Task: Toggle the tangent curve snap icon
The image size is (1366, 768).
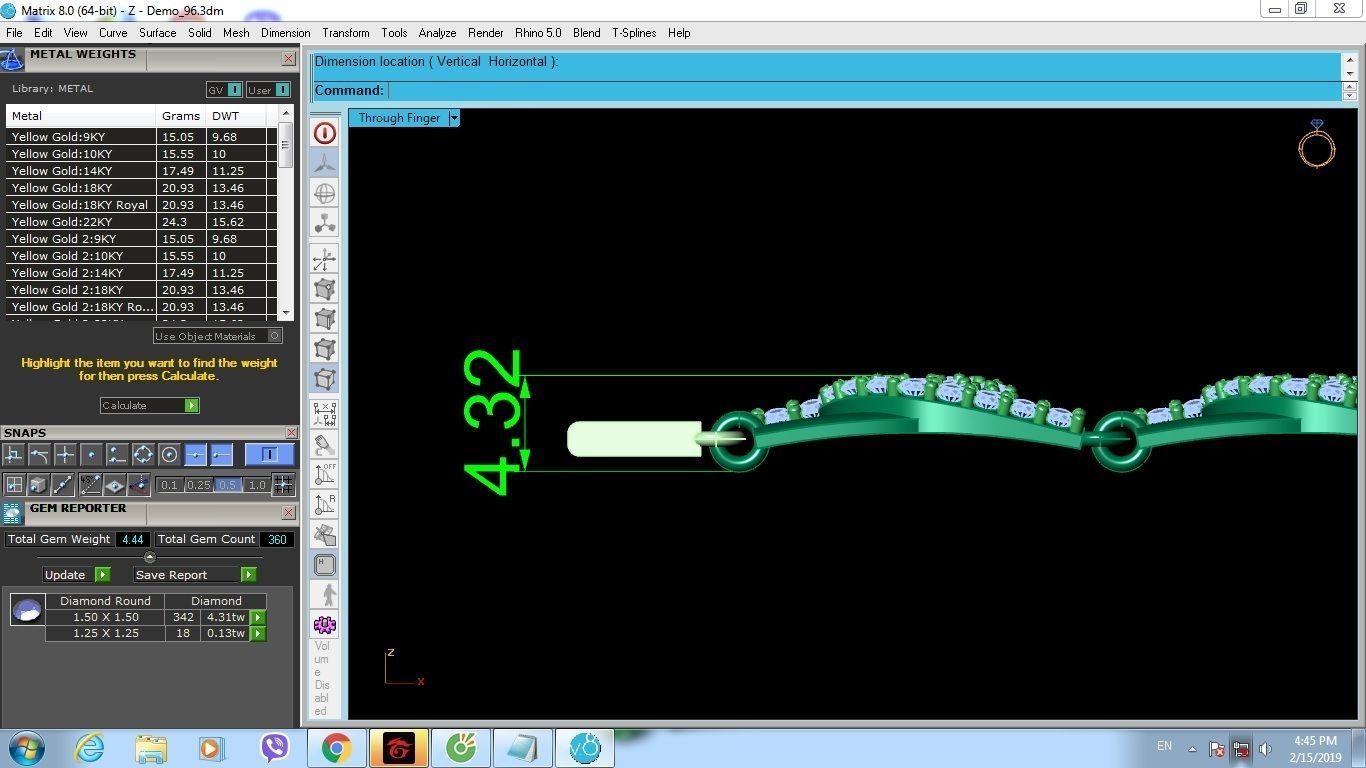Action: point(40,455)
